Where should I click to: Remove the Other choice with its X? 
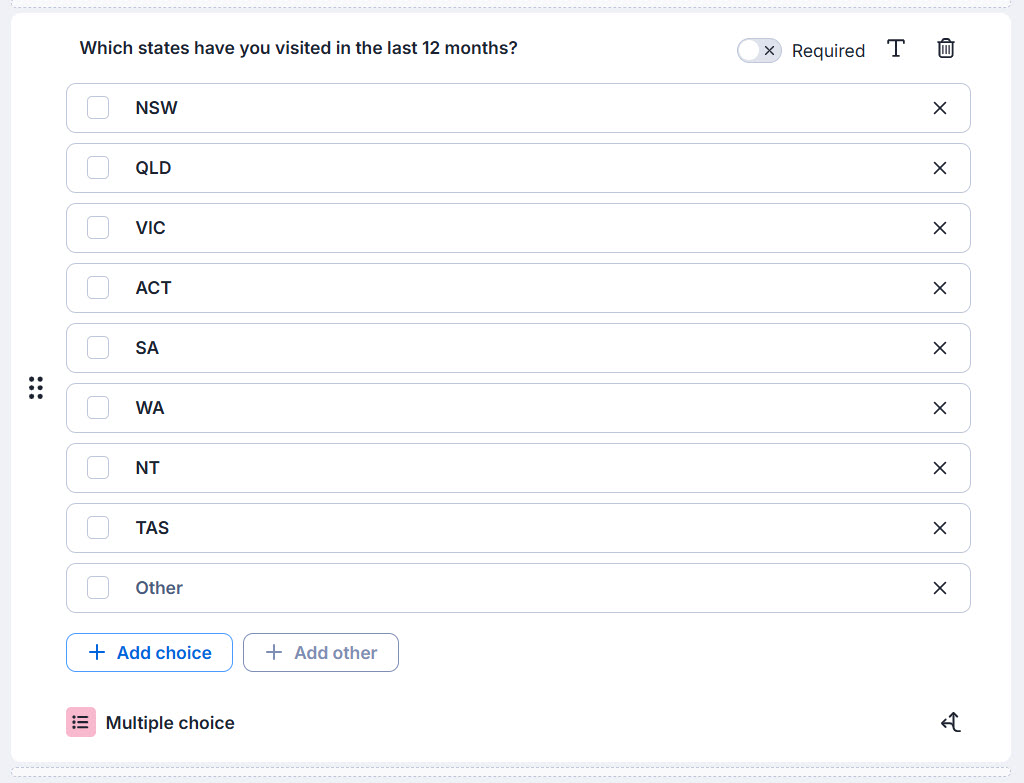pyautogui.click(x=939, y=588)
